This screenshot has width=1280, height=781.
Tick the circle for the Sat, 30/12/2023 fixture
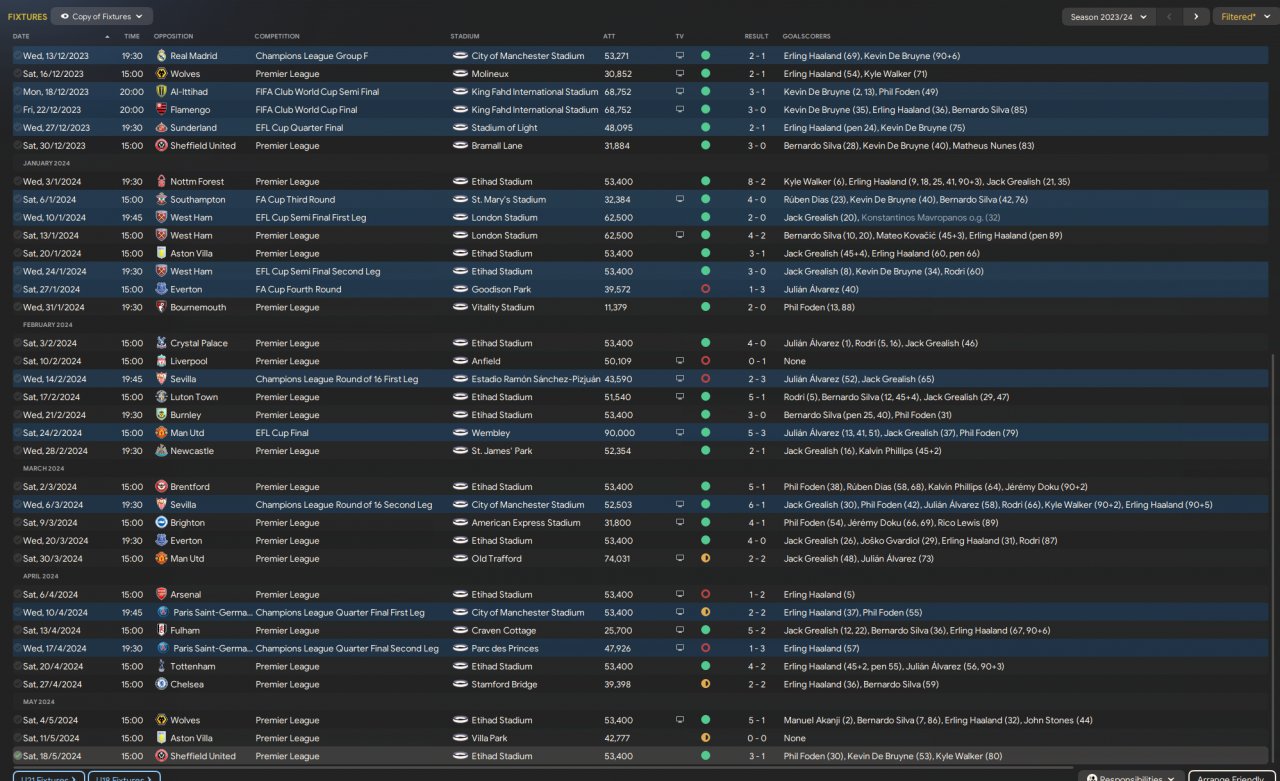(17, 146)
